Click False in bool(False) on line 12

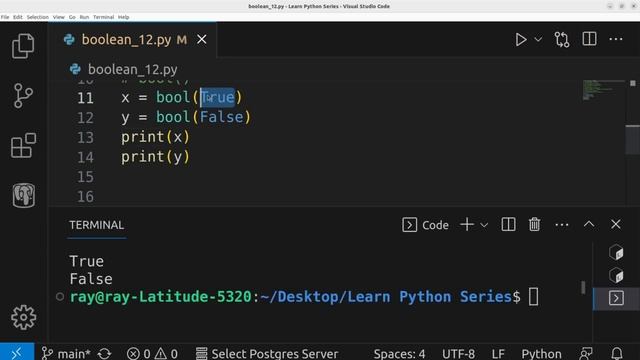pos(222,117)
